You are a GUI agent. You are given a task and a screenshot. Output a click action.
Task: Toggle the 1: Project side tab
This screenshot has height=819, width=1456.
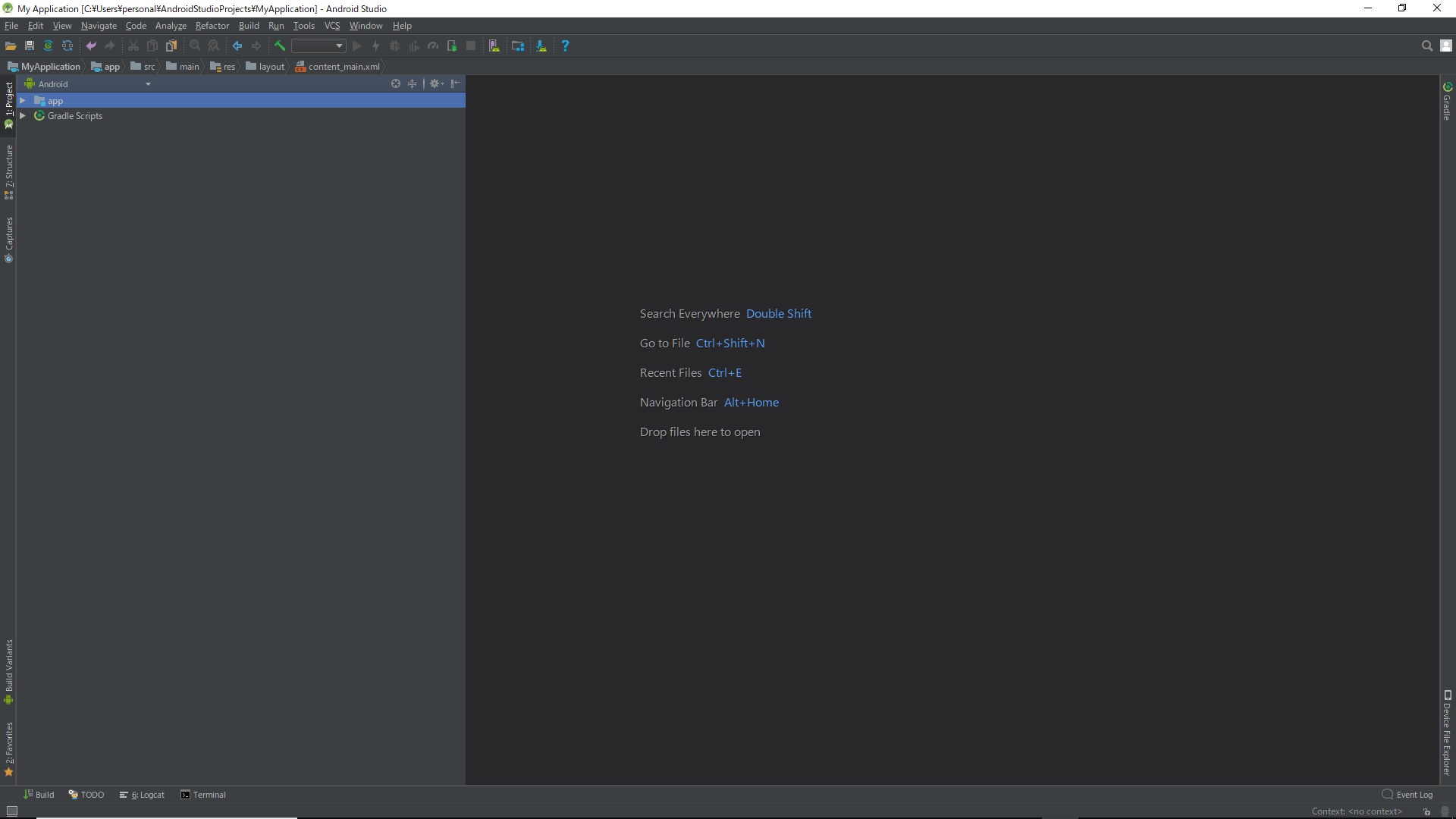pos(9,105)
